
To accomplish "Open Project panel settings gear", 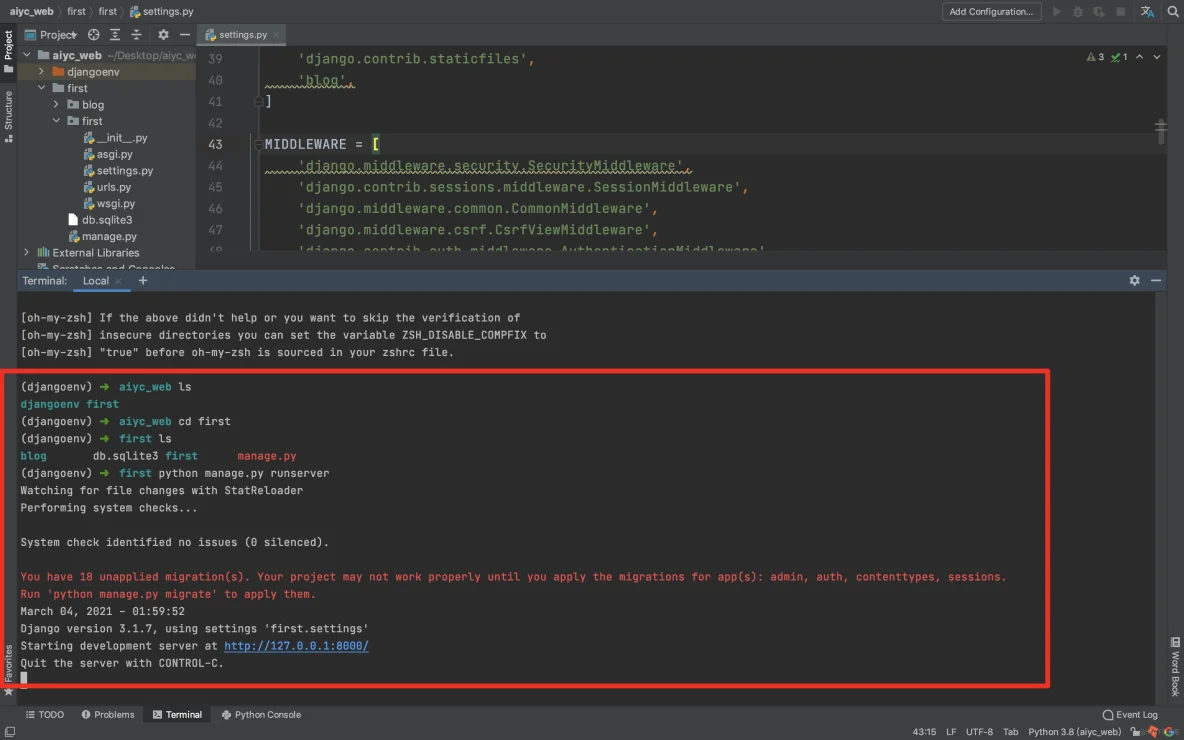I will coord(163,35).
